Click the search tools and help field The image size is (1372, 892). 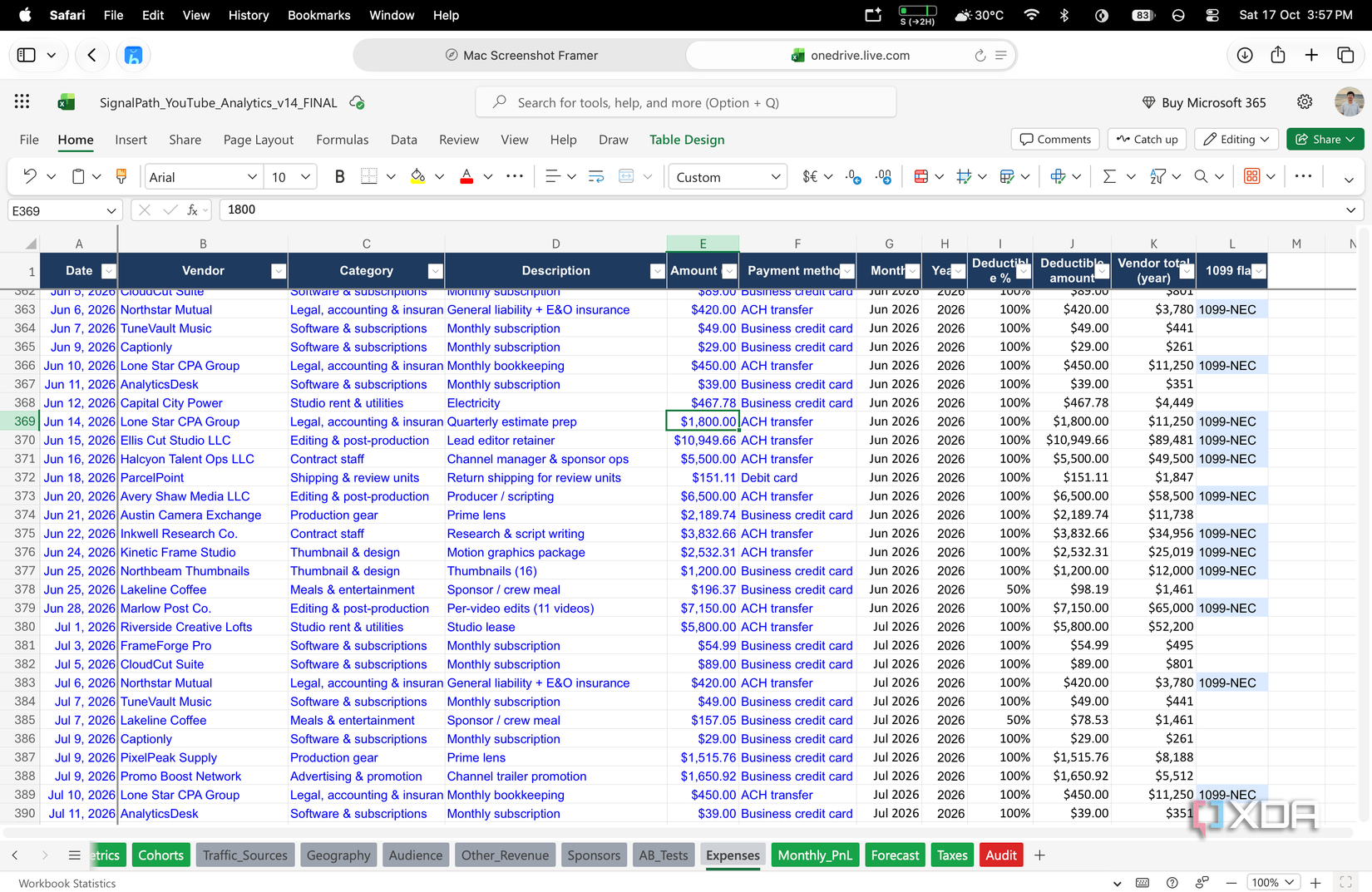point(686,102)
